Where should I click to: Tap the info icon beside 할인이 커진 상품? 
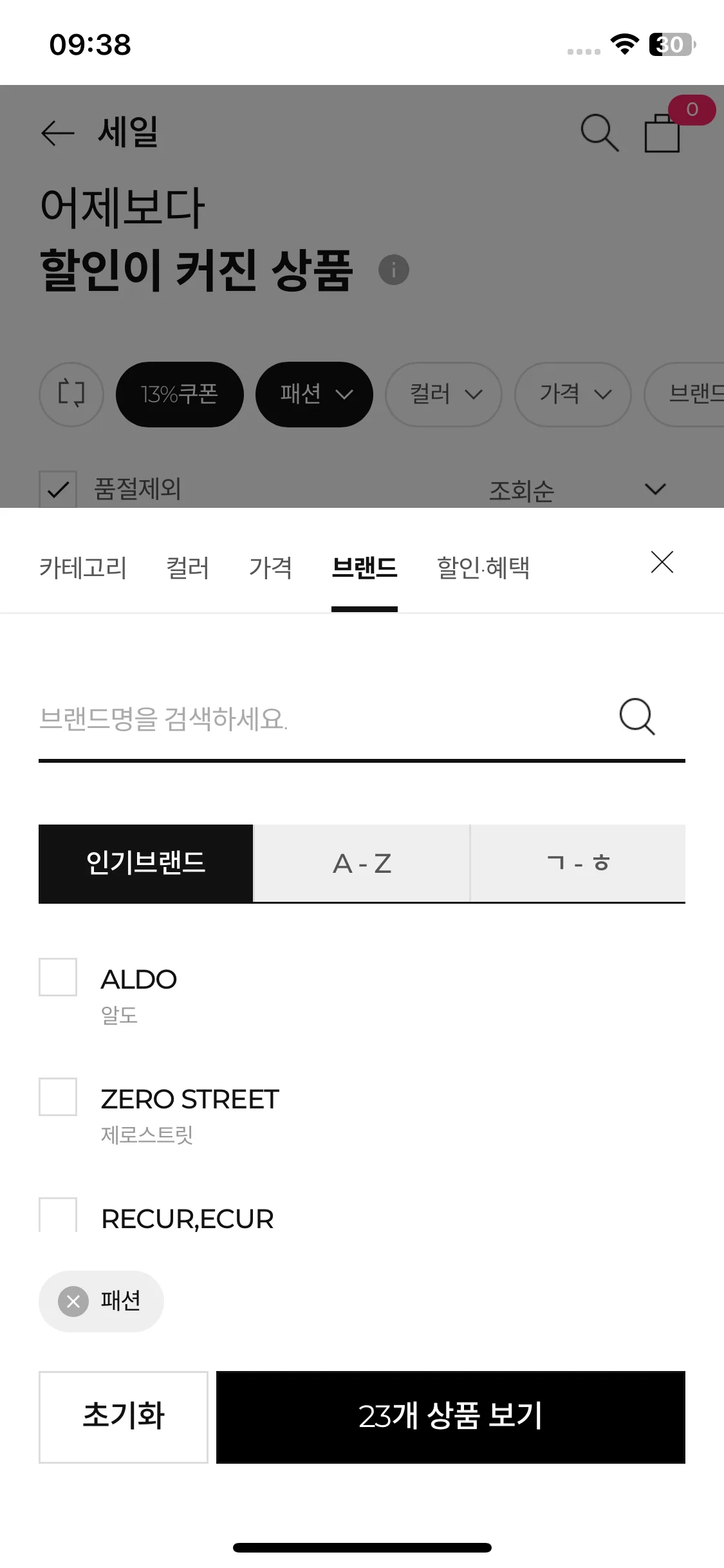coord(394,270)
